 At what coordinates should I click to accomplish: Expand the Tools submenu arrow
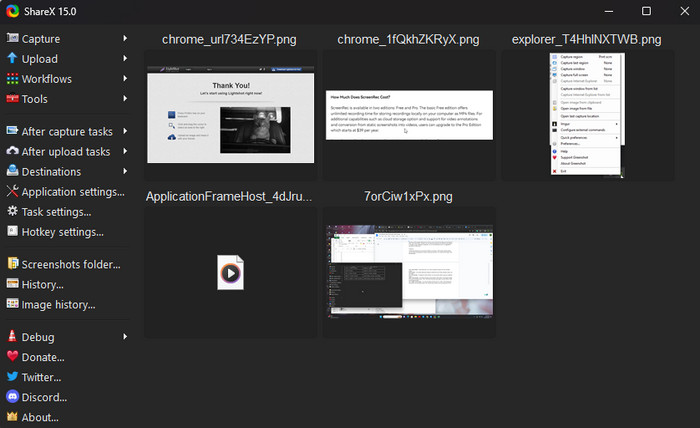coord(125,98)
